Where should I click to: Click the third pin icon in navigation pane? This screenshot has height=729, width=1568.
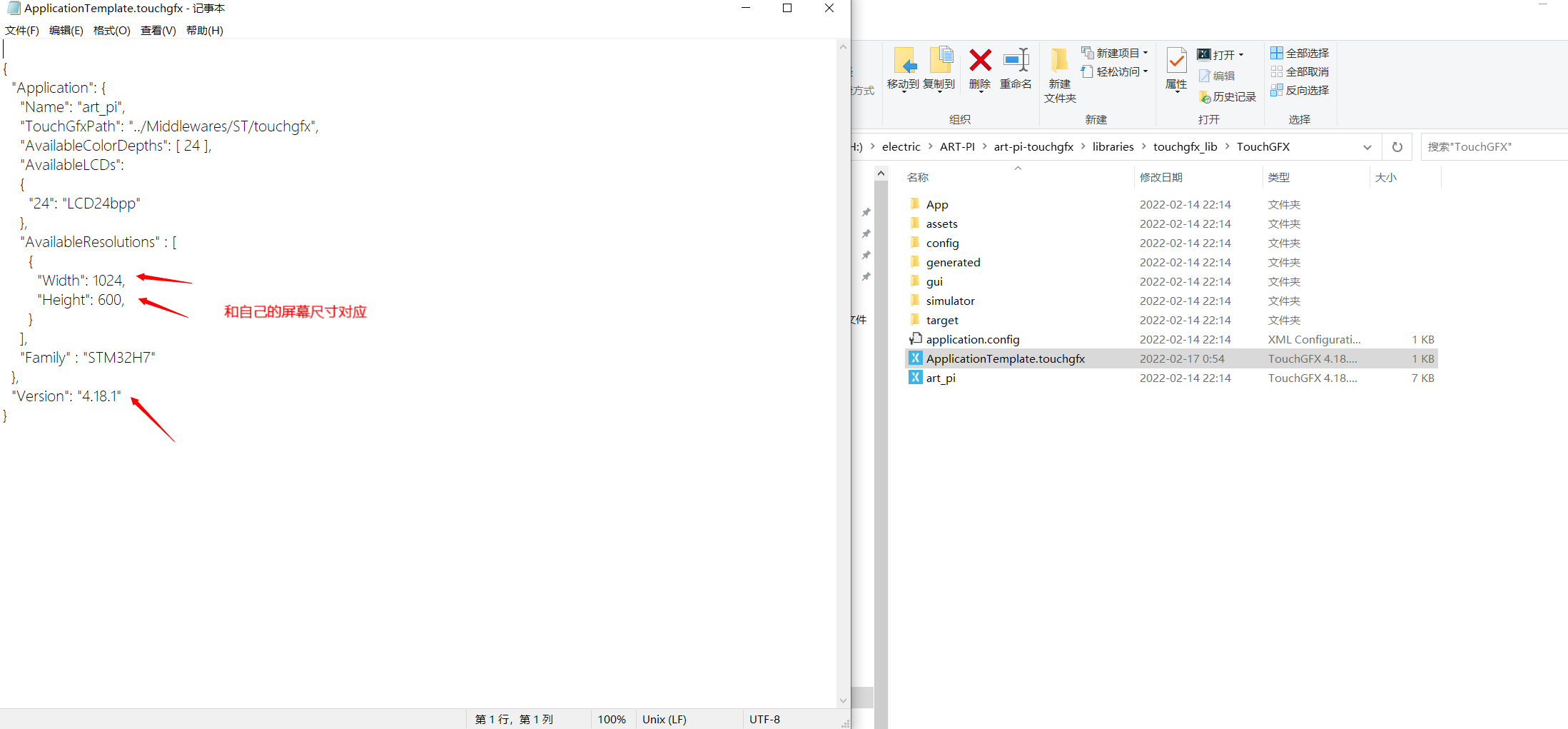tap(866, 255)
